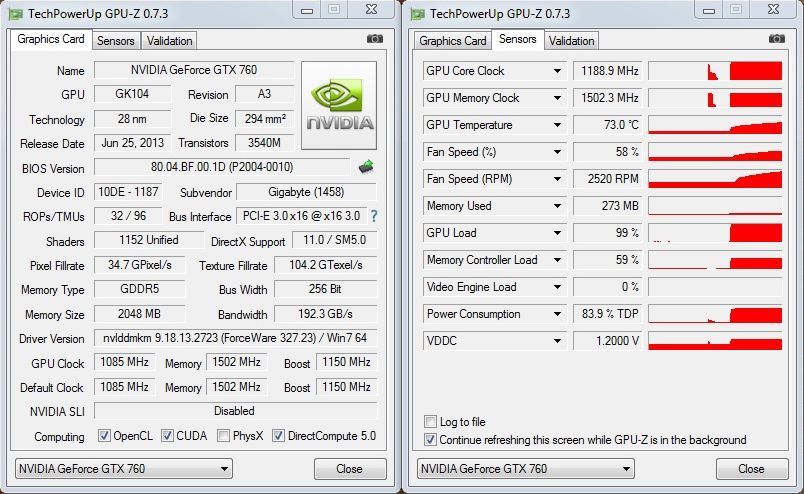
Task: Click the camera screenshot icon in left window
Action: pyautogui.click(x=375, y=39)
